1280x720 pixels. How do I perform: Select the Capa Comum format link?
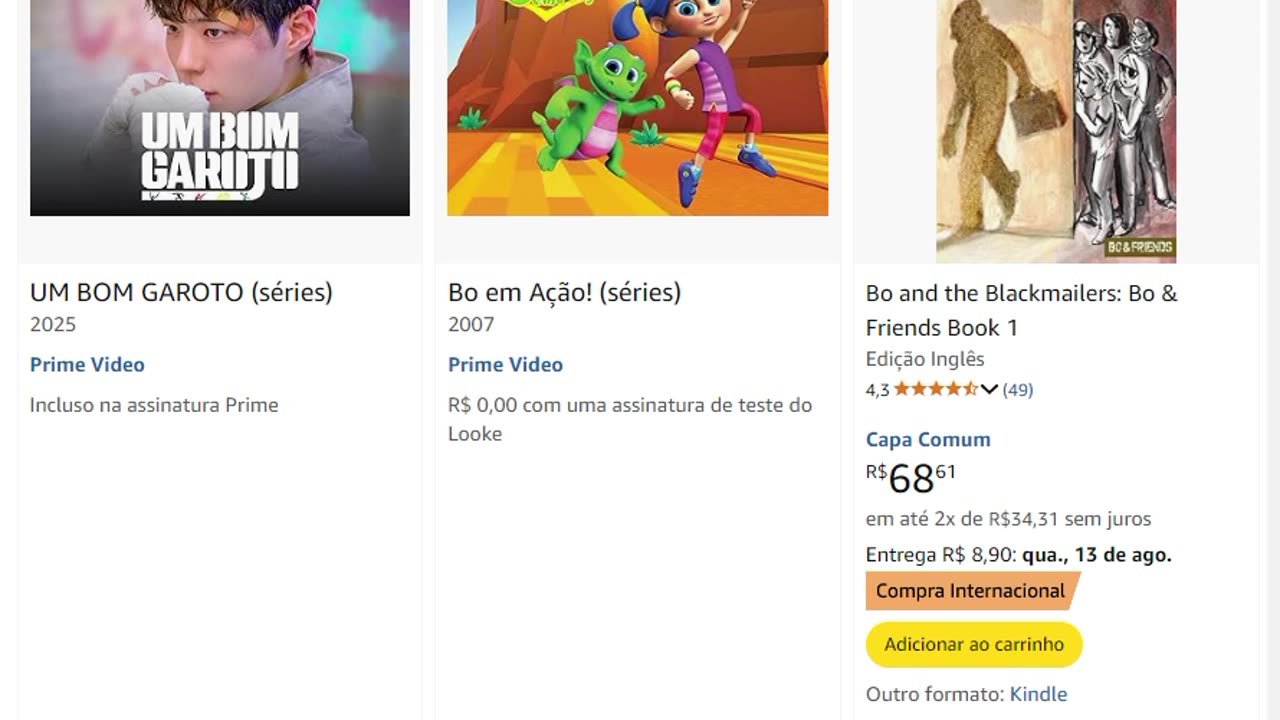(x=928, y=439)
